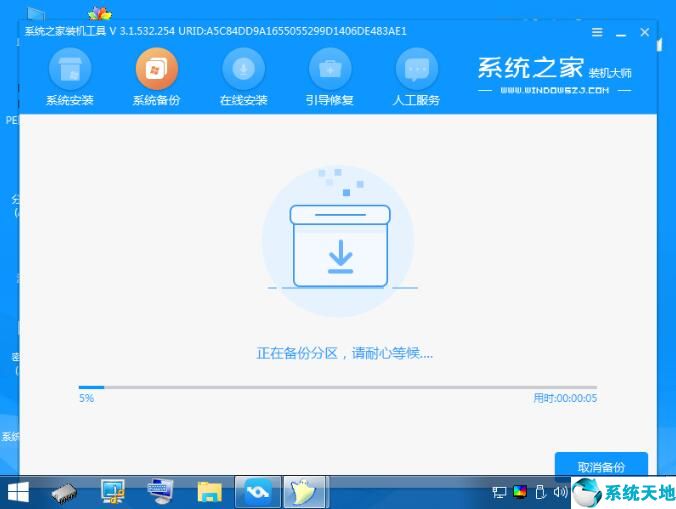This screenshot has width=676, height=509.
Task: Select the 系统备份 orange icon
Action: coord(156,69)
